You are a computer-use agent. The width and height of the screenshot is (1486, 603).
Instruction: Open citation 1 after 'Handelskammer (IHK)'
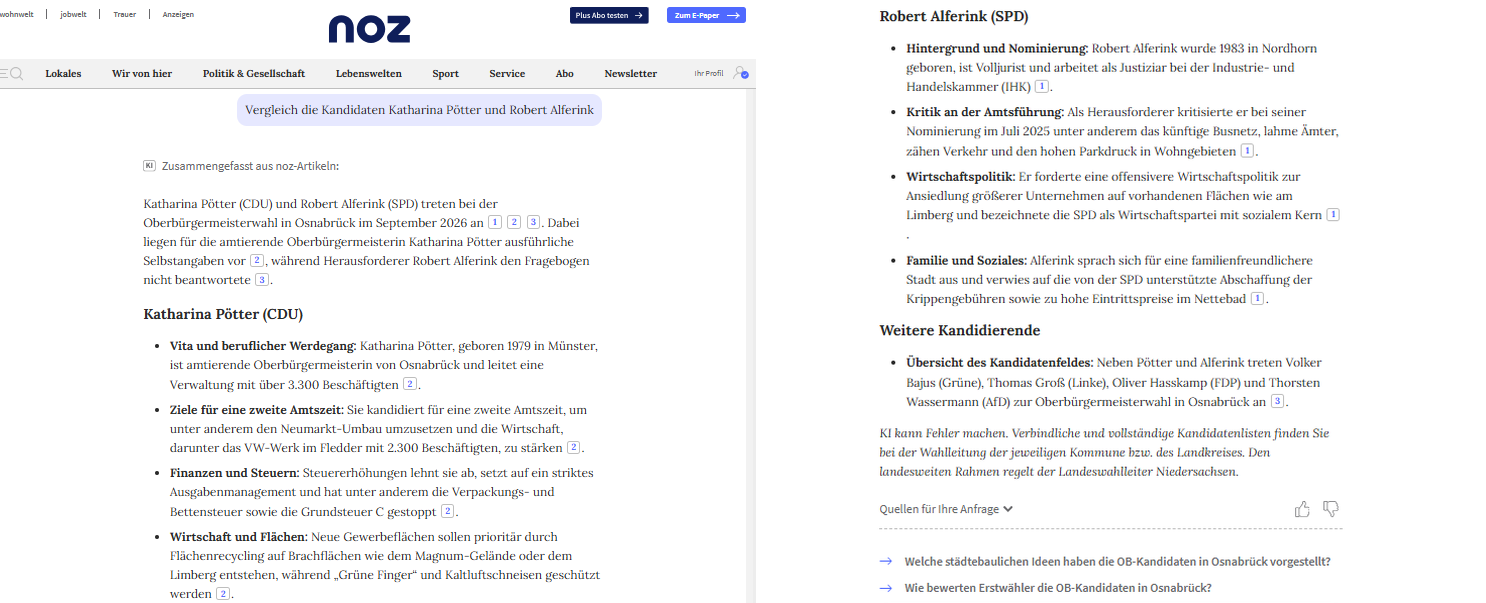click(x=1042, y=87)
